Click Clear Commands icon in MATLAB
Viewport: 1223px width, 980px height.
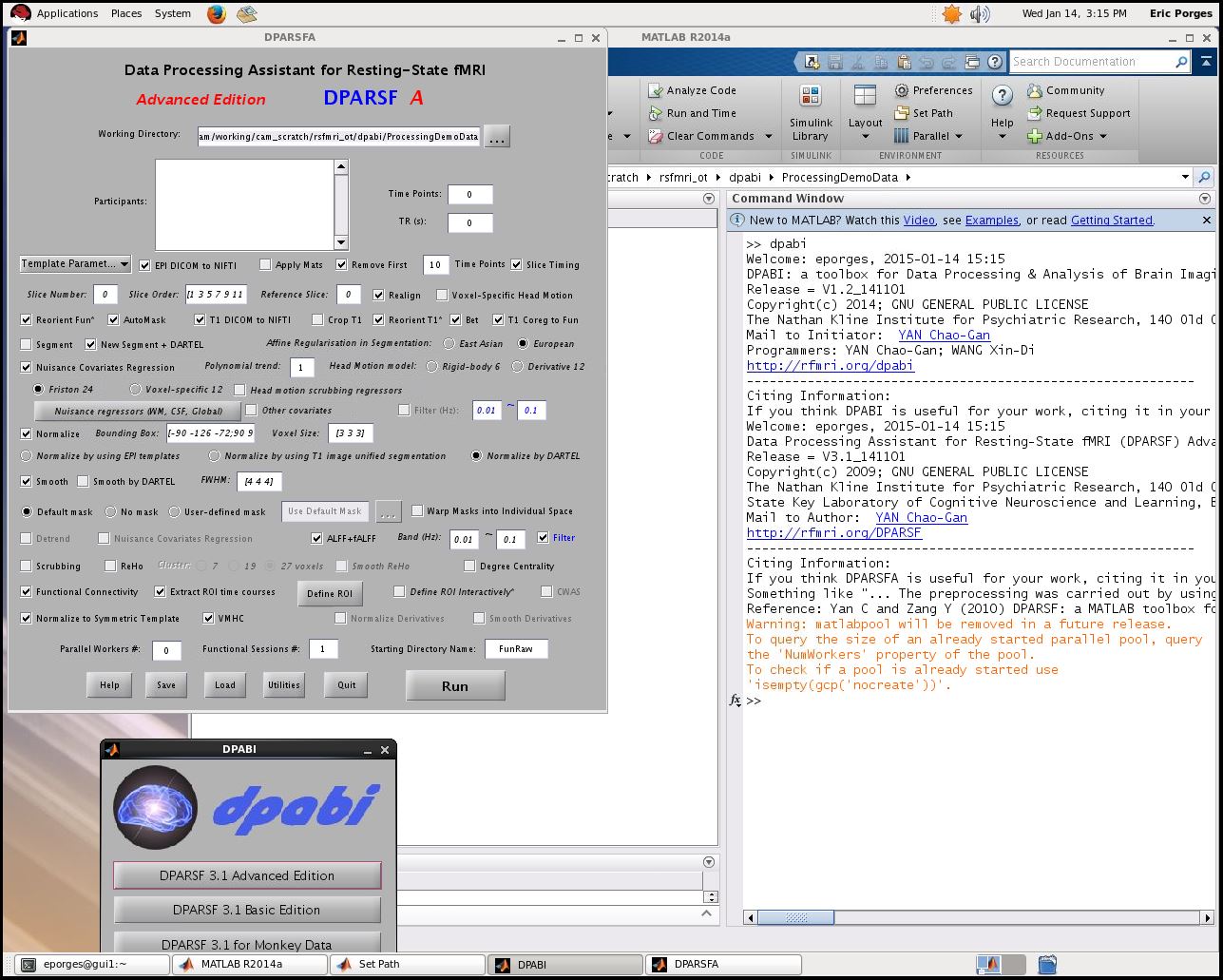tap(656, 136)
